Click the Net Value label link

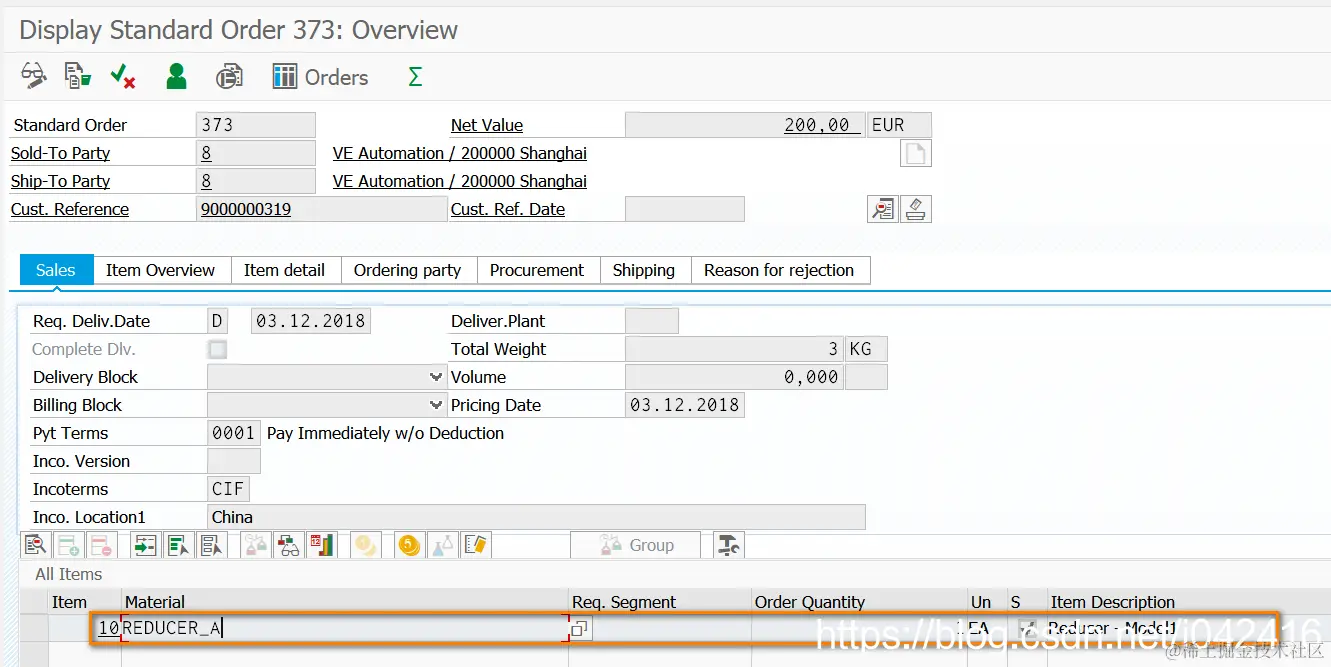(x=487, y=125)
